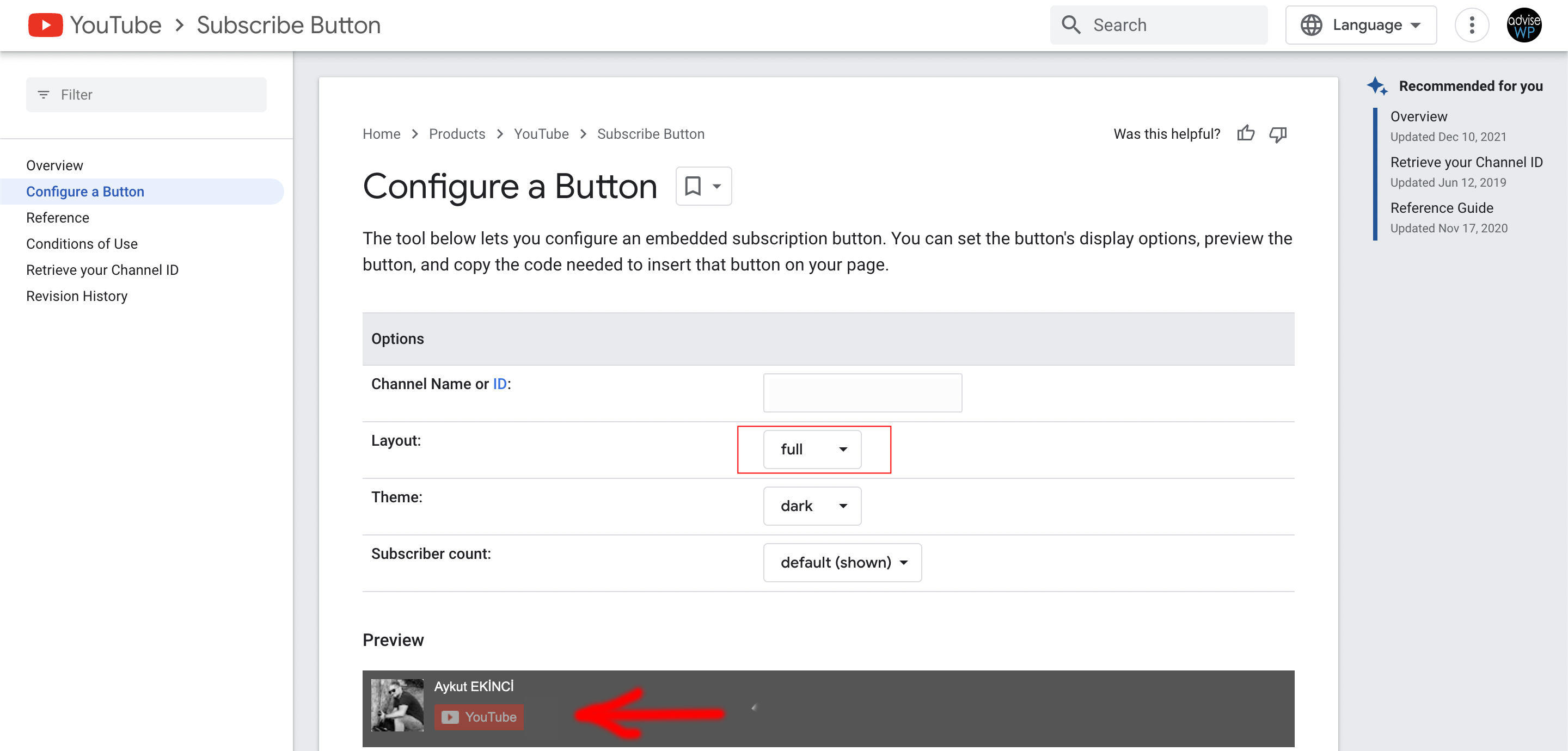Open the three-dot more options menu

point(1471,25)
